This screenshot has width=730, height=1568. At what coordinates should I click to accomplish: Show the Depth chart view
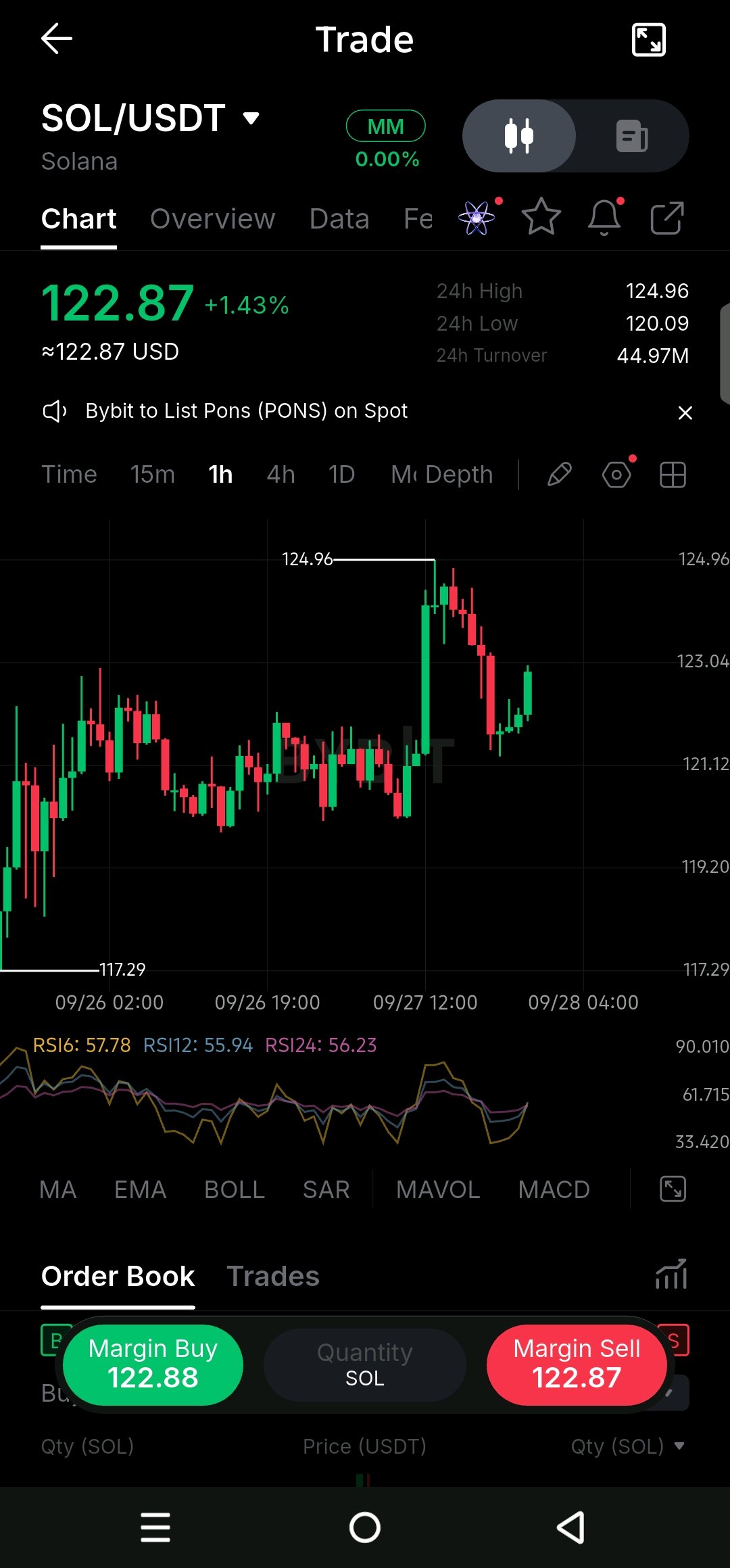pos(459,475)
